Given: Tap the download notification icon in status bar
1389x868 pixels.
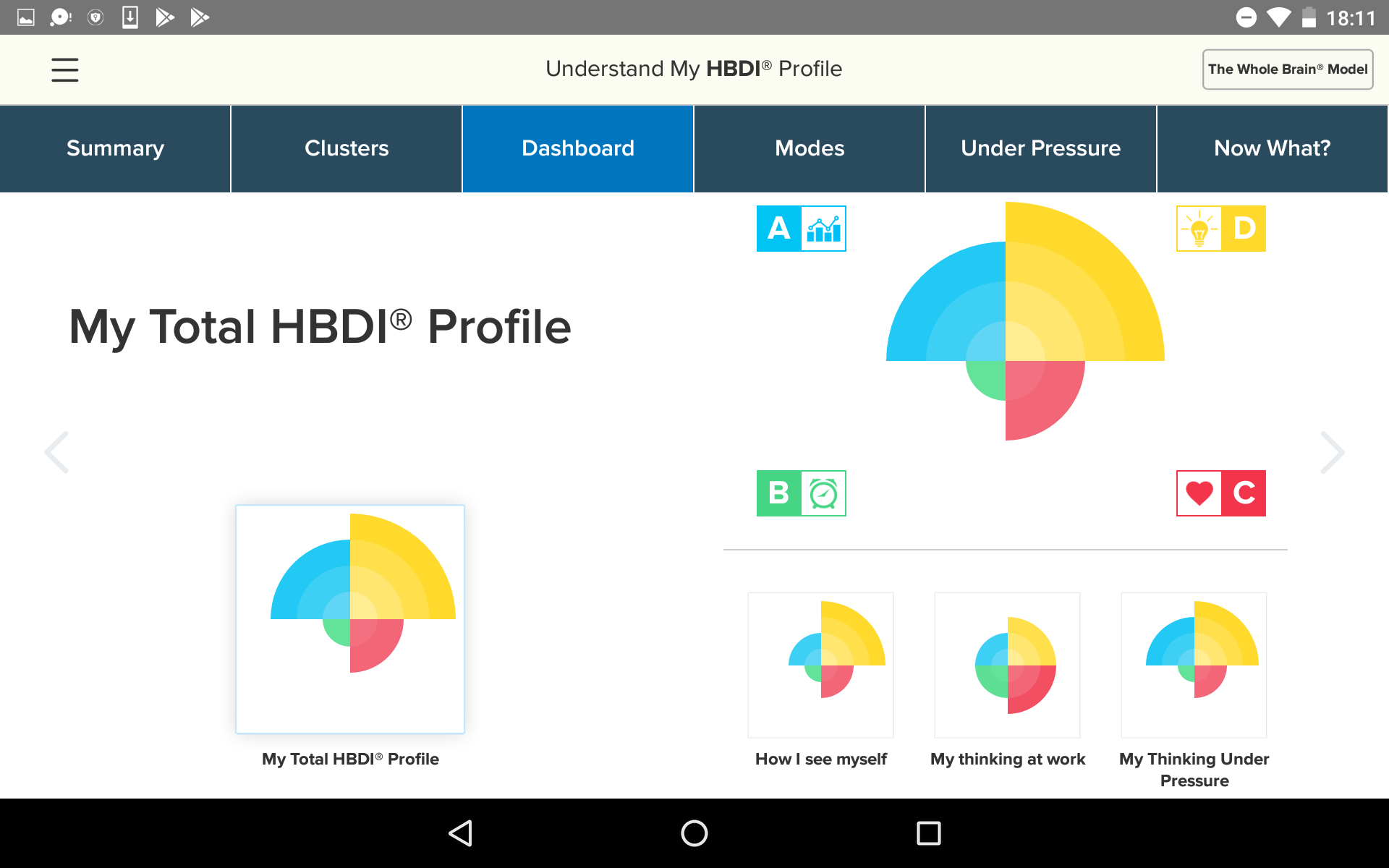Looking at the screenshot, I should click(130, 17).
